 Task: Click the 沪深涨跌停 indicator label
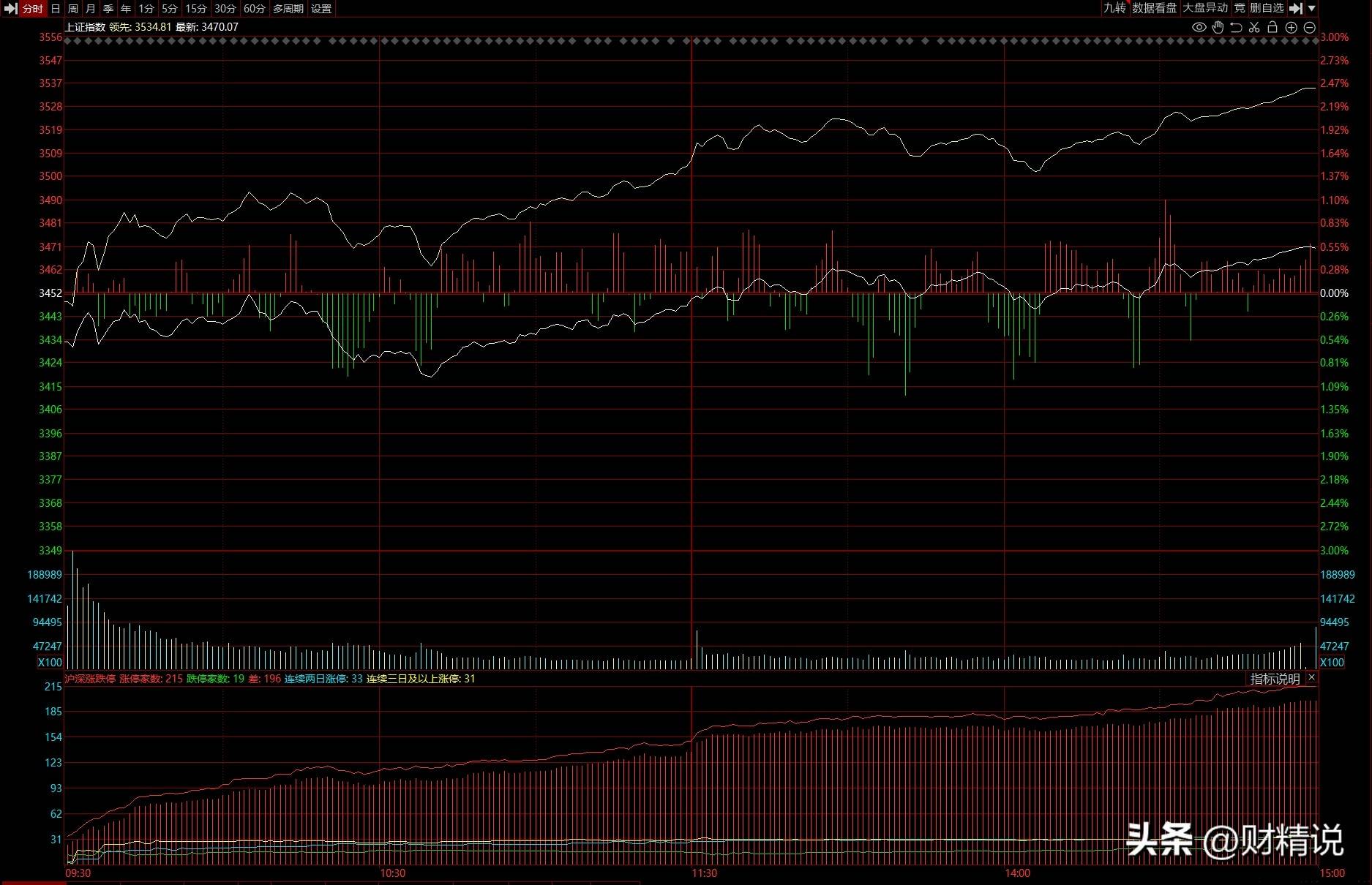pyautogui.click(x=90, y=679)
